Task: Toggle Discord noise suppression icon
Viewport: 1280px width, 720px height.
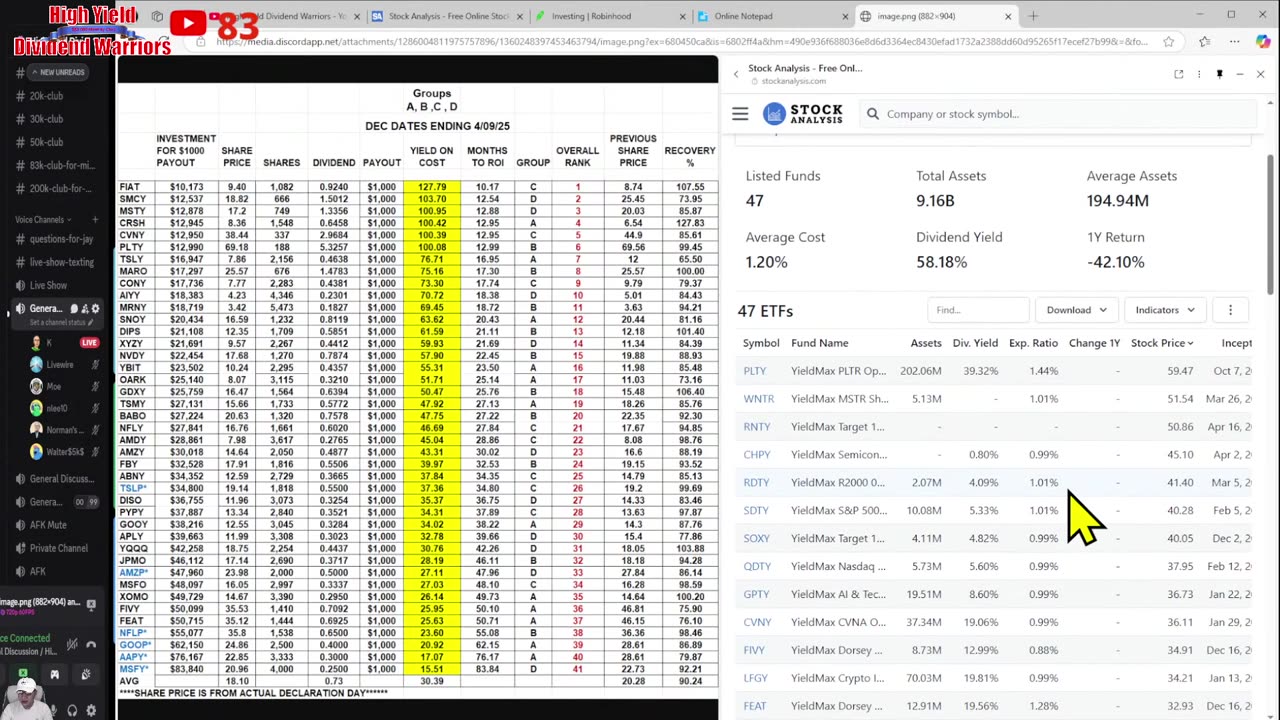Action: coord(72,644)
